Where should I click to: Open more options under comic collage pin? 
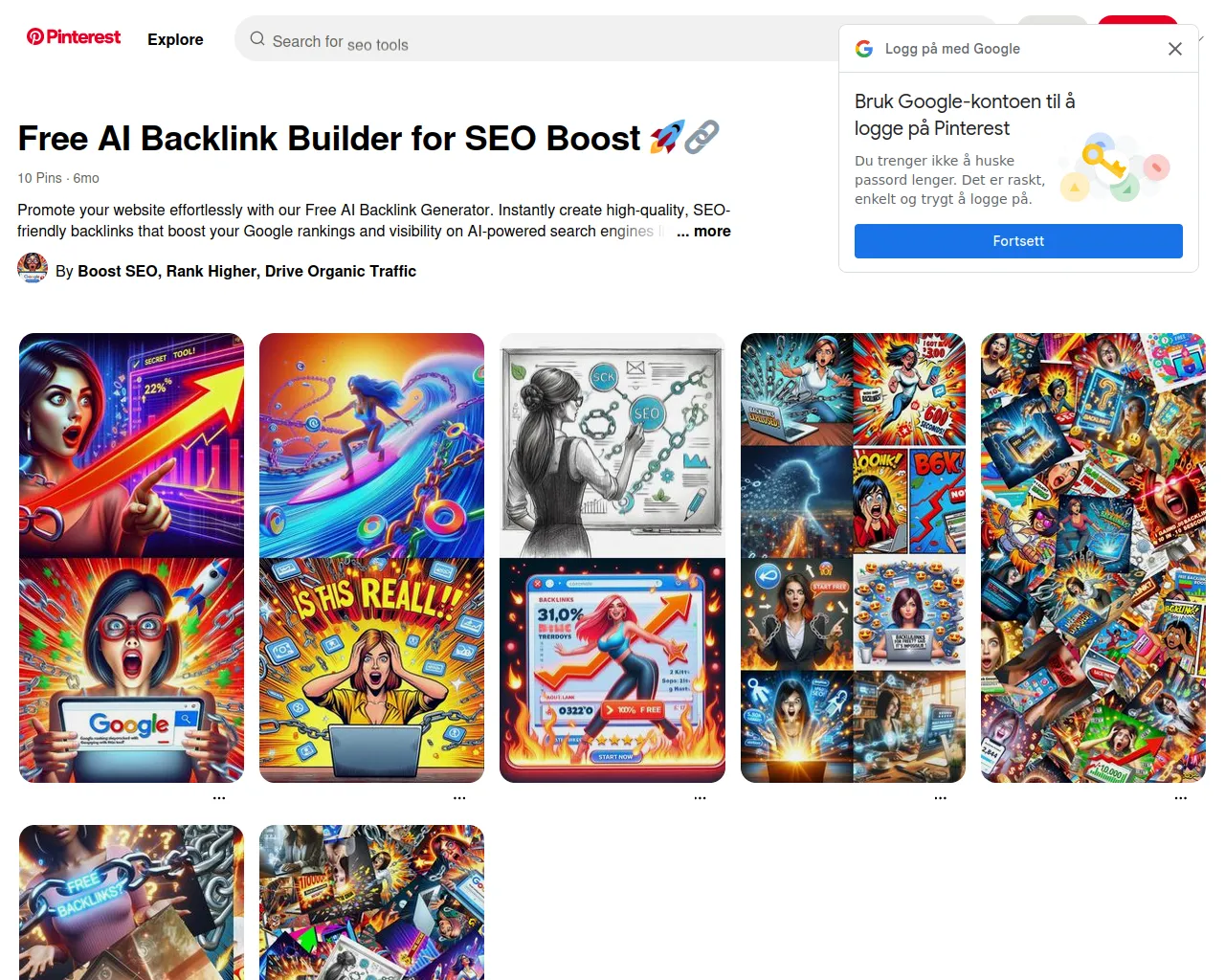(x=941, y=797)
